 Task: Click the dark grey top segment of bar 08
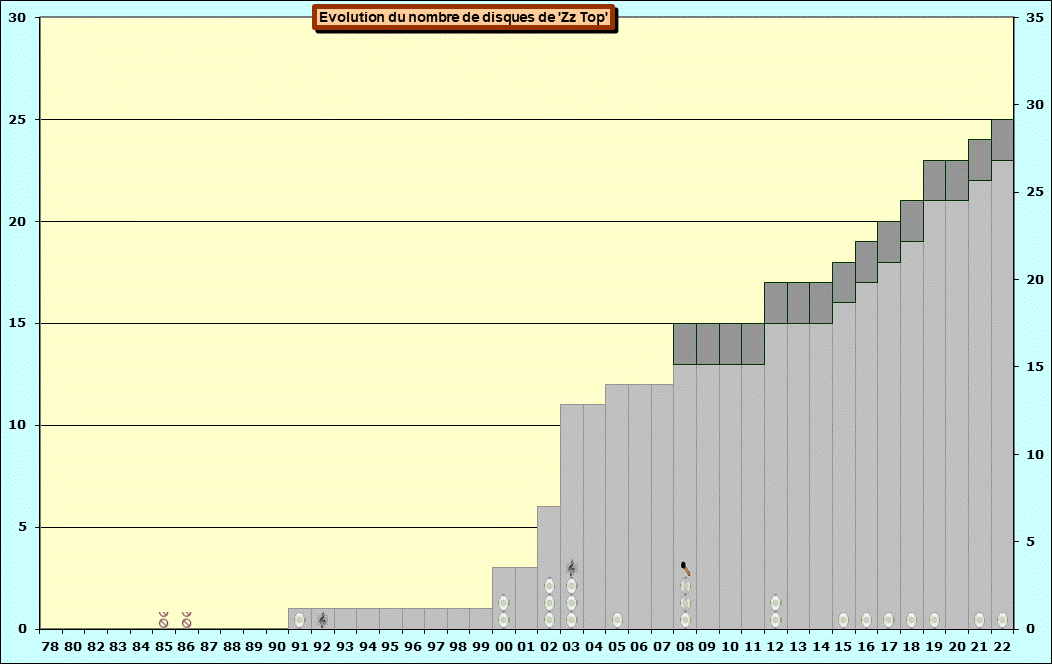point(685,344)
